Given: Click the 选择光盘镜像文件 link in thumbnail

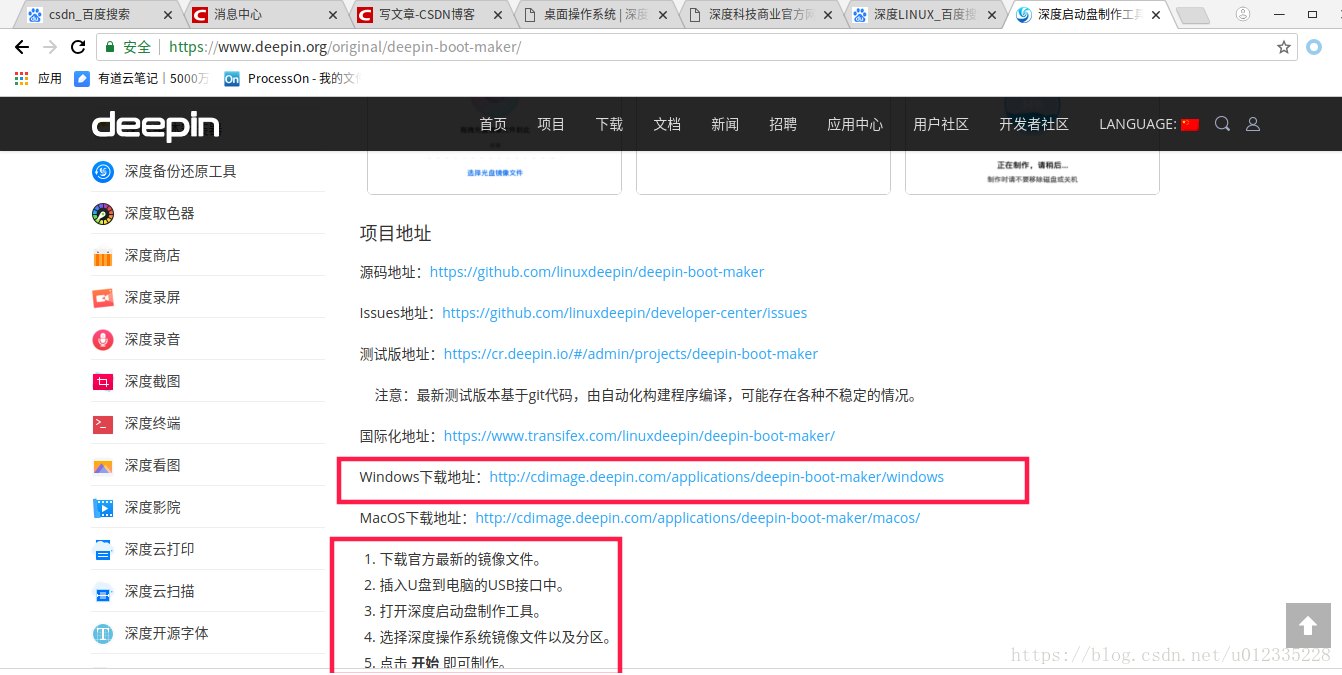Looking at the screenshot, I should (495, 173).
